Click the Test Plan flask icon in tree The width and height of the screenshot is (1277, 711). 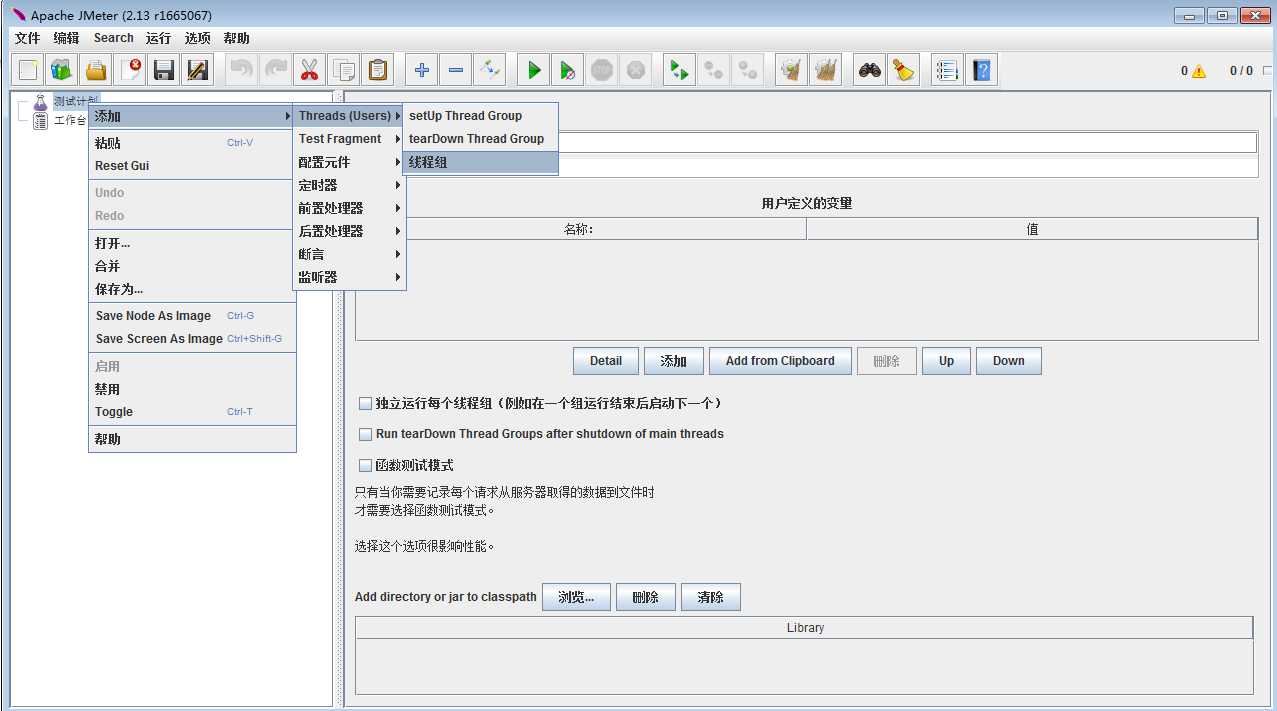[40, 102]
